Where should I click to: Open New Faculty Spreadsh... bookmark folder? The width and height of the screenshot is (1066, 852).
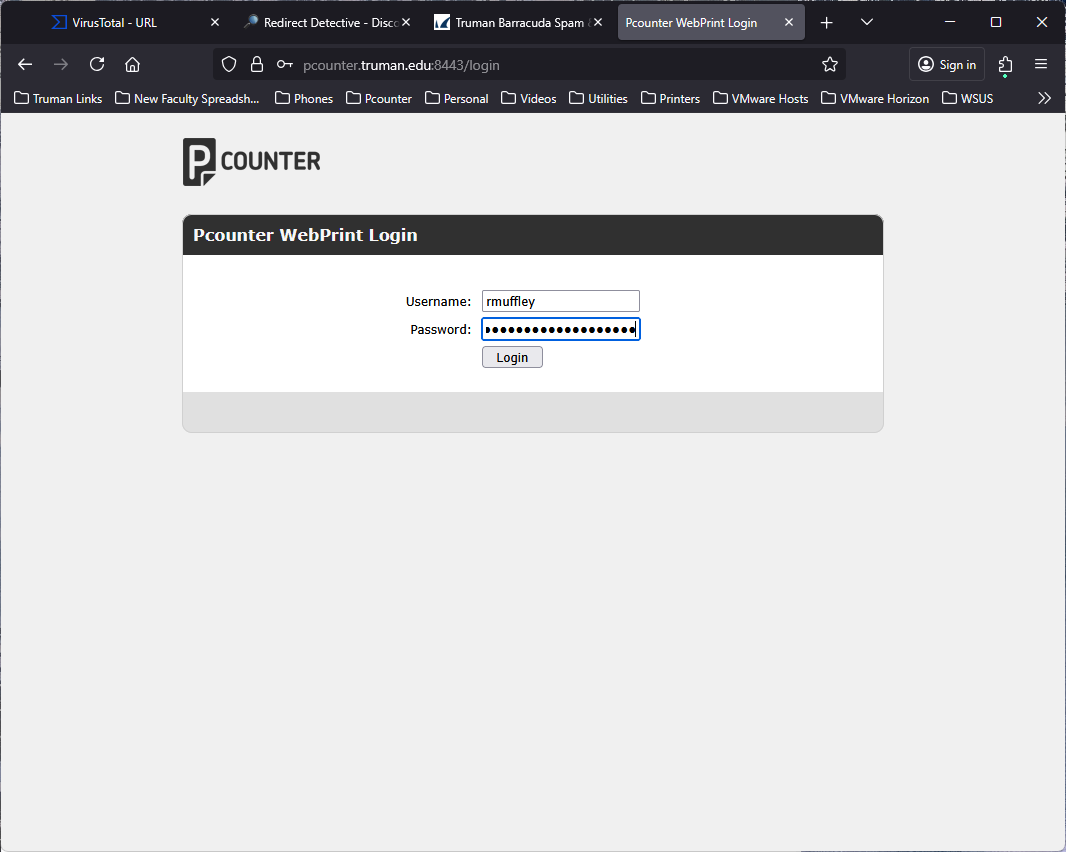point(188,99)
